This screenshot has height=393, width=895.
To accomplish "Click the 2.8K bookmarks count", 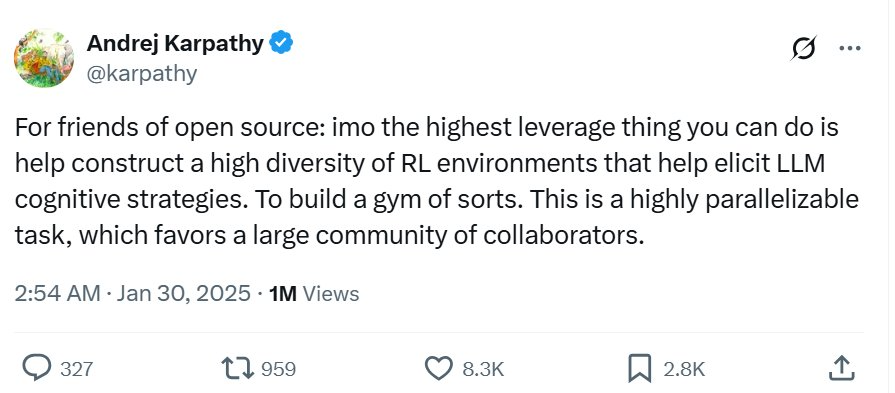I will 684,369.
